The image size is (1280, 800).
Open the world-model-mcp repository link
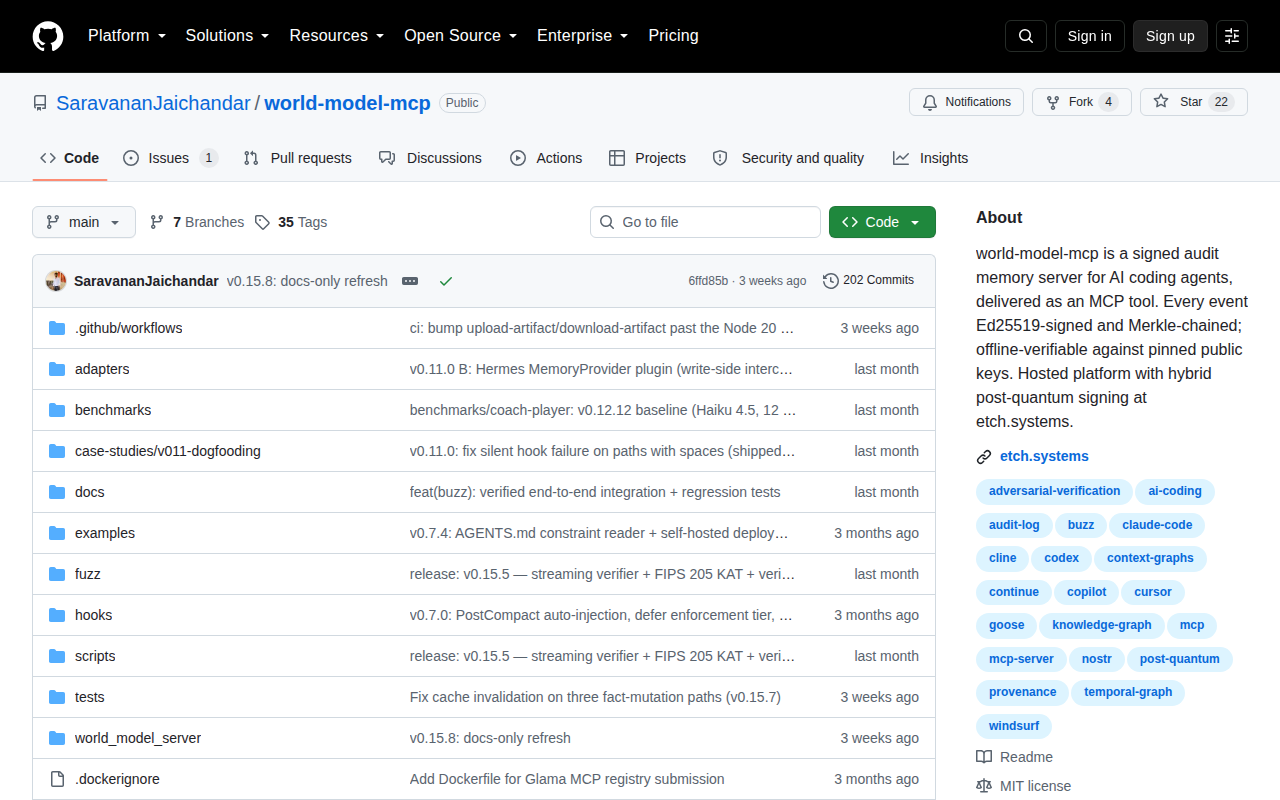[348, 103]
